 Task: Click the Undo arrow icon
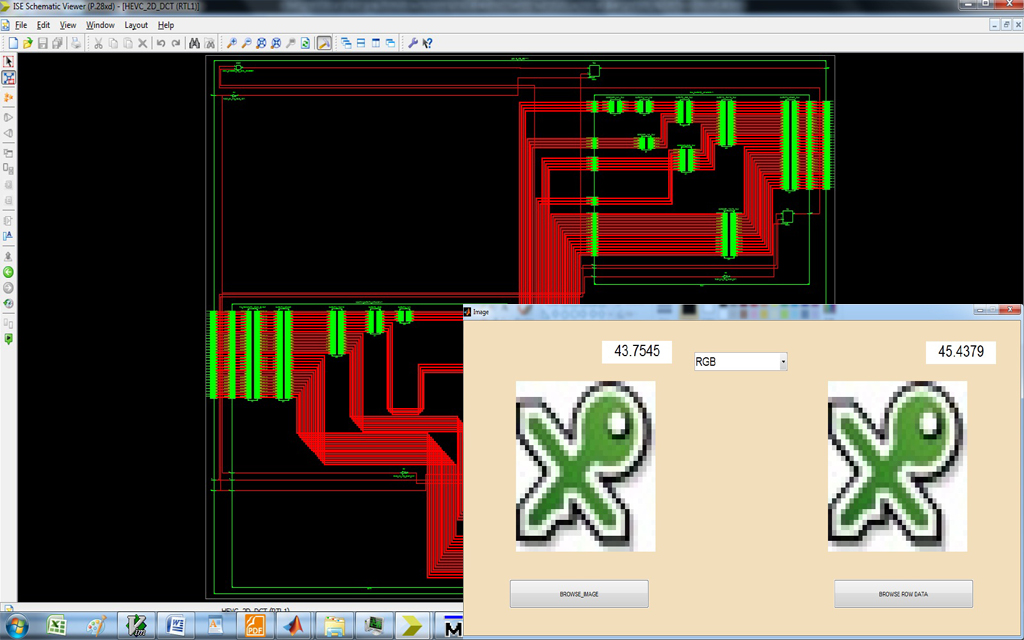click(x=161, y=43)
